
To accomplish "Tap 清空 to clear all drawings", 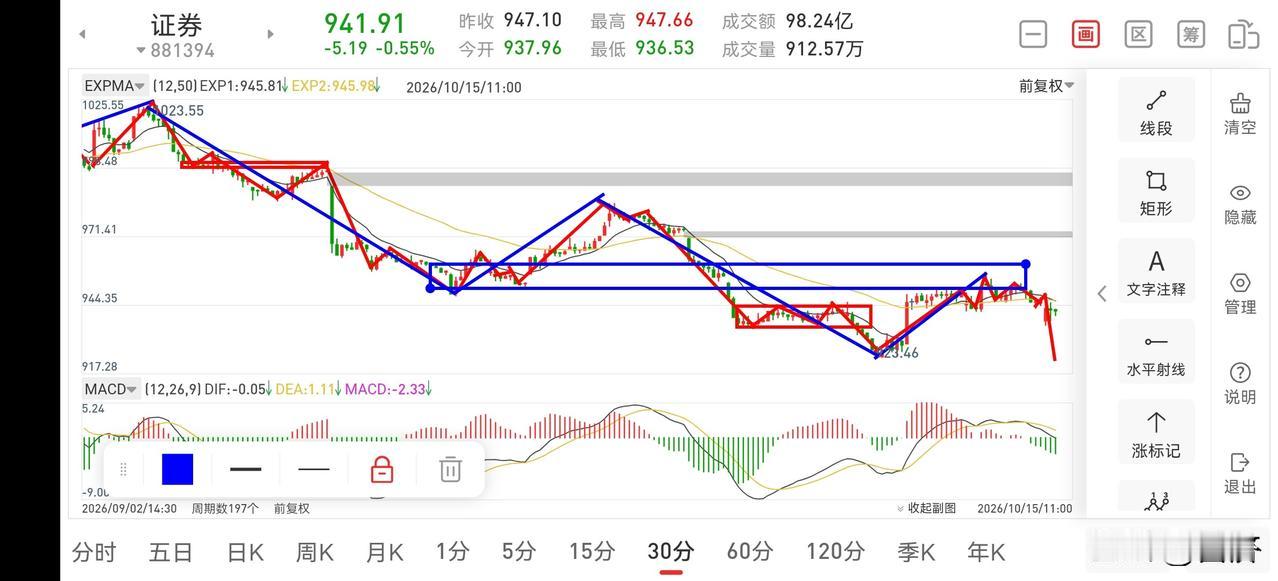I will click(x=1240, y=114).
